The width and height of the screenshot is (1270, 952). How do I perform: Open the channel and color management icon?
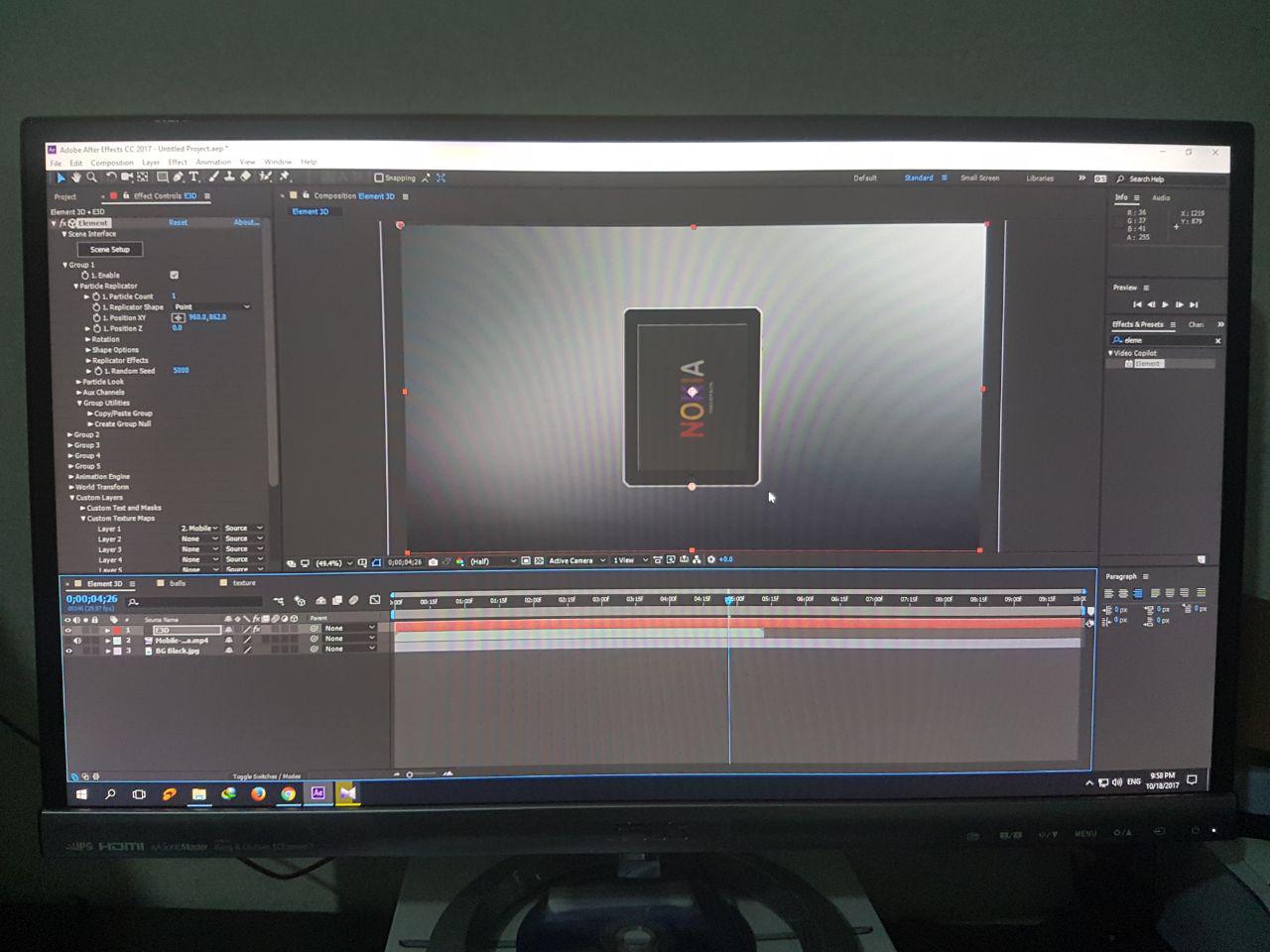[460, 561]
